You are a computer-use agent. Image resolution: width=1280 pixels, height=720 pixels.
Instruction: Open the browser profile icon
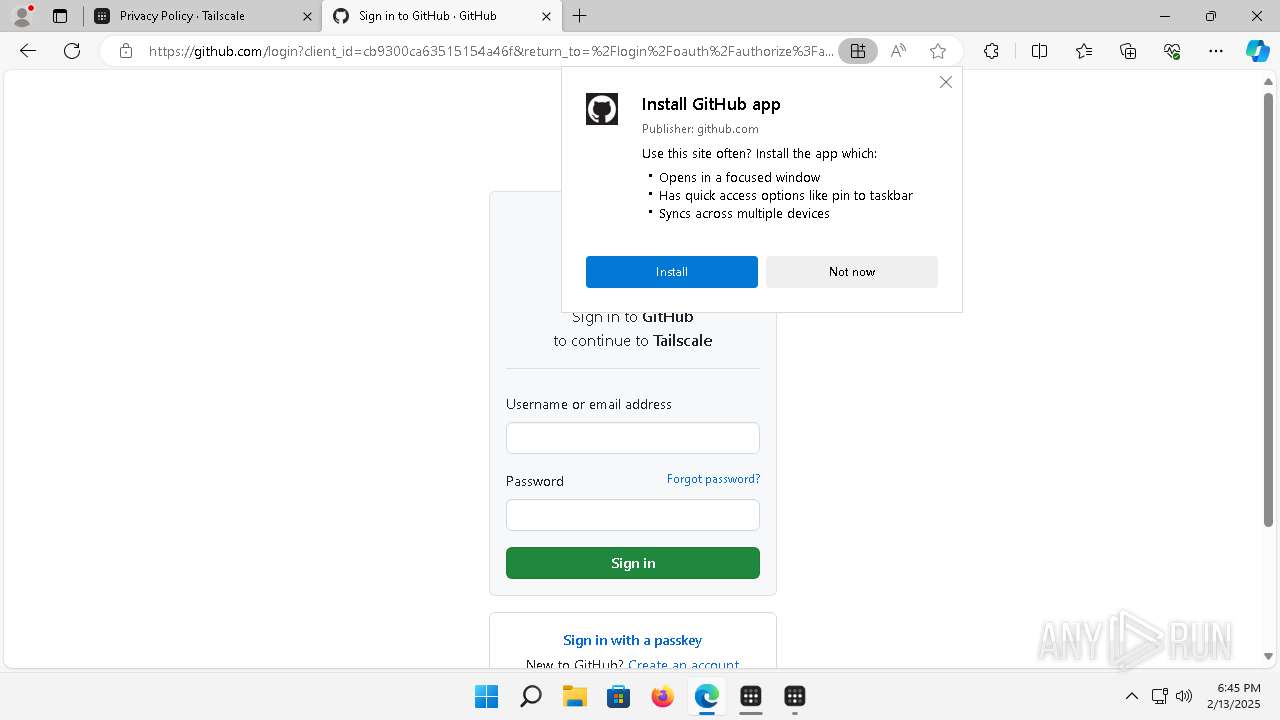tap(22, 16)
